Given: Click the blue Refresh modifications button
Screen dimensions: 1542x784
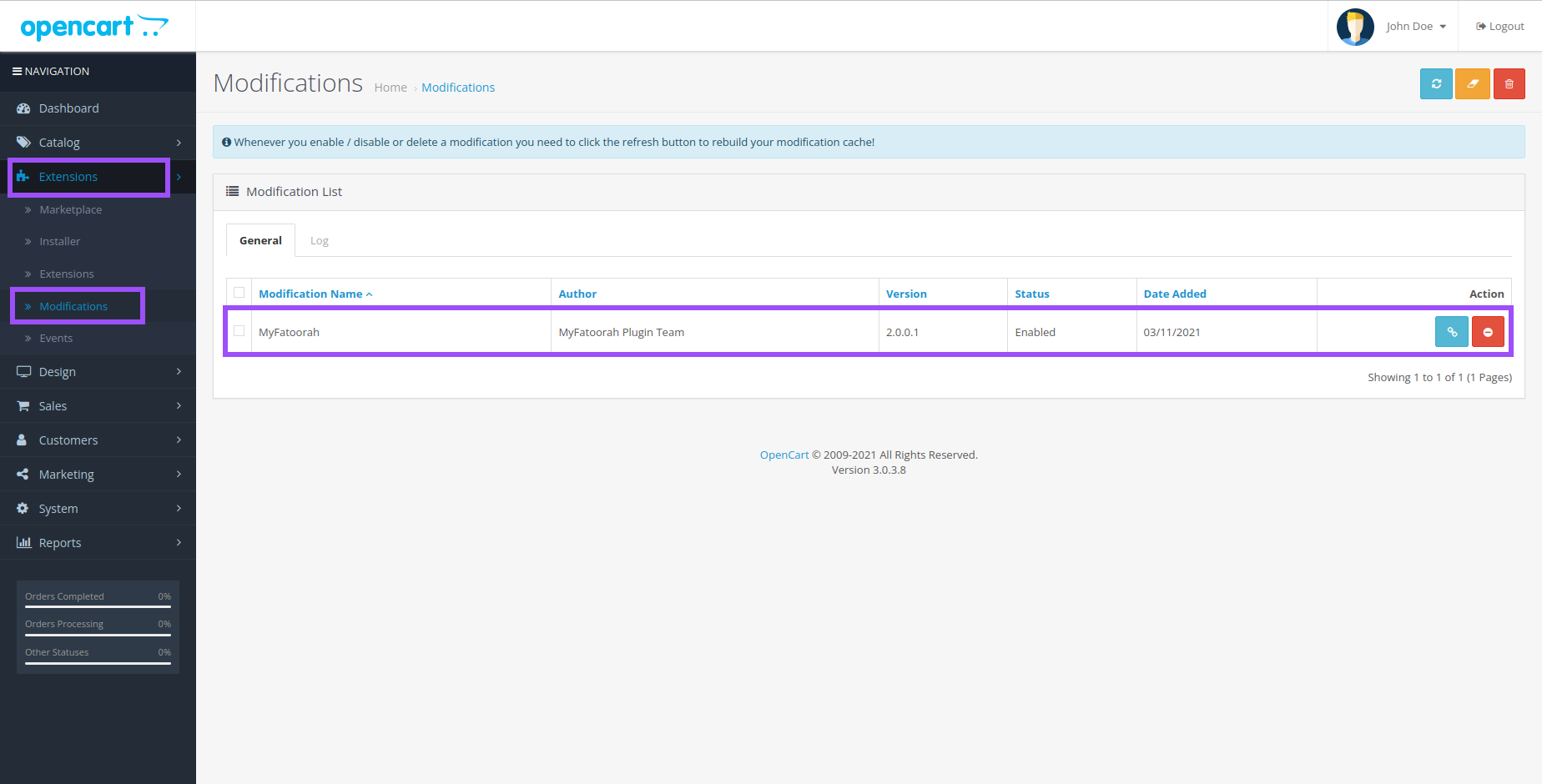Looking at the screenshot, I should tap(1436, 83).
